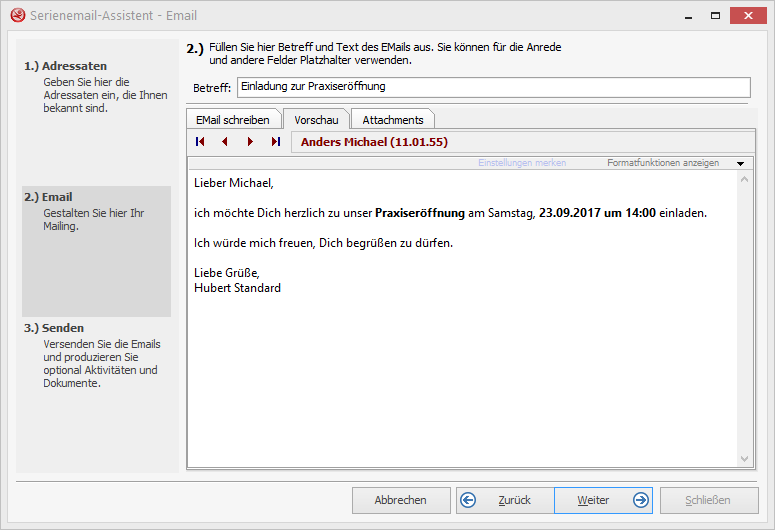
Task: Go to next recipient record
Action: pos(250,142)
